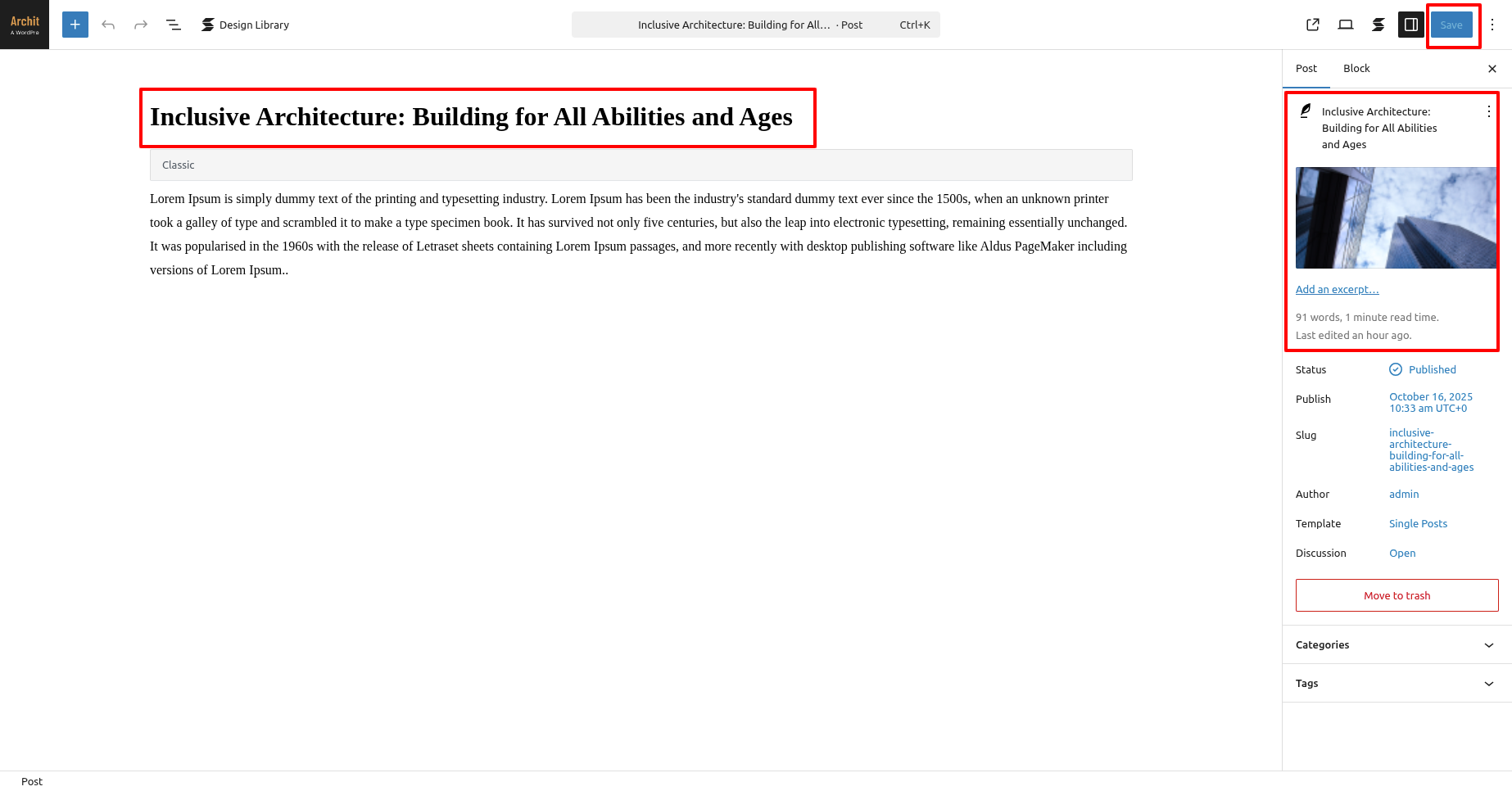The width and height of the screenshot is (1512, 791).
Task: Select the Post tab in sidebar
Action: (1306, 68)
